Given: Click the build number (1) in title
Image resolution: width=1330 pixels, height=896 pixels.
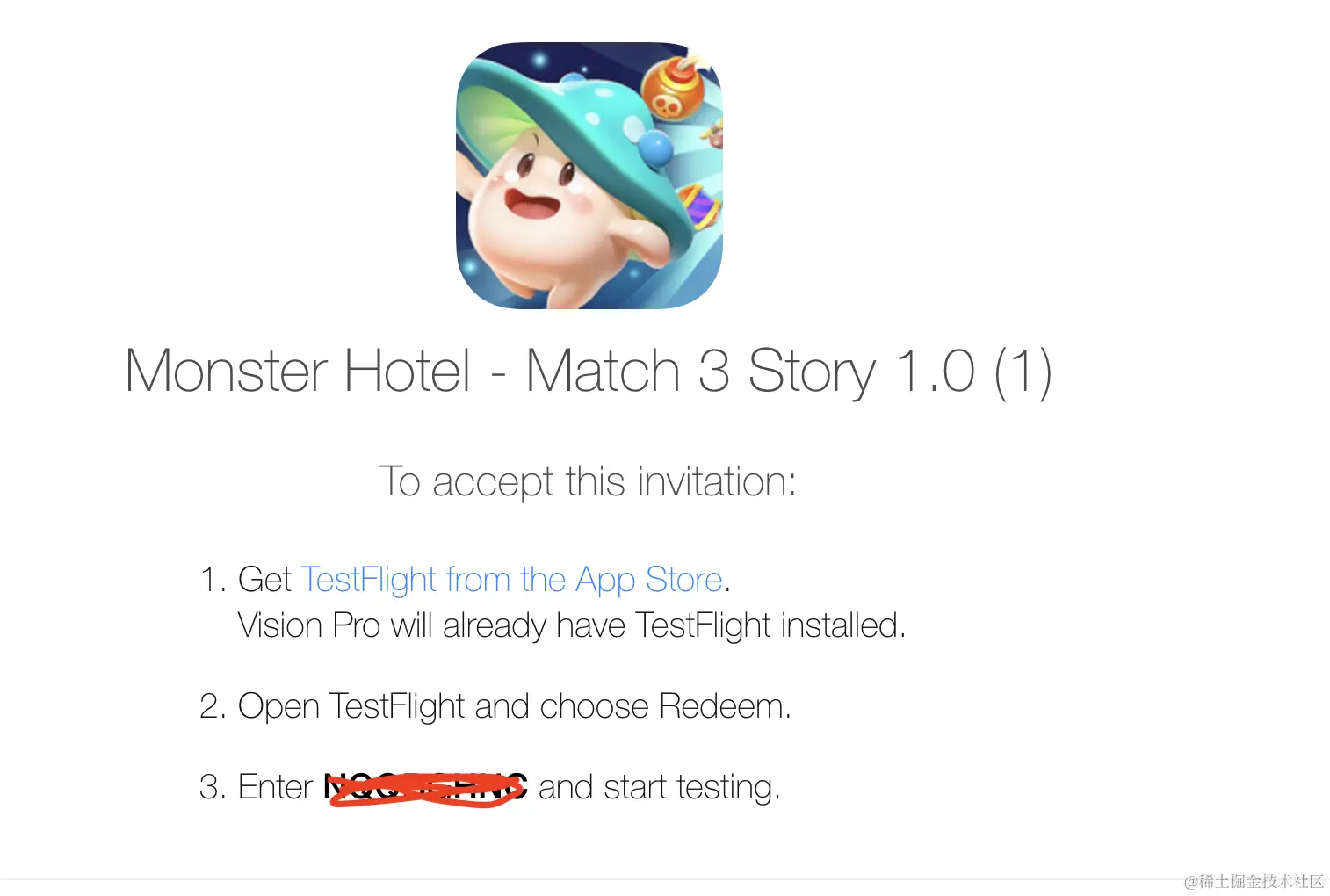Looking at the screenshot, I should 1023,371.
